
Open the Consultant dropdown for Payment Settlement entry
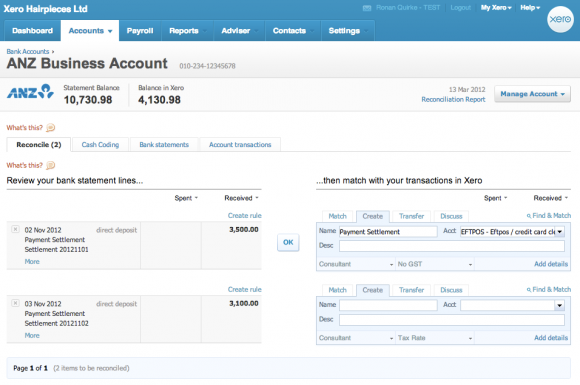coord(356,264)
